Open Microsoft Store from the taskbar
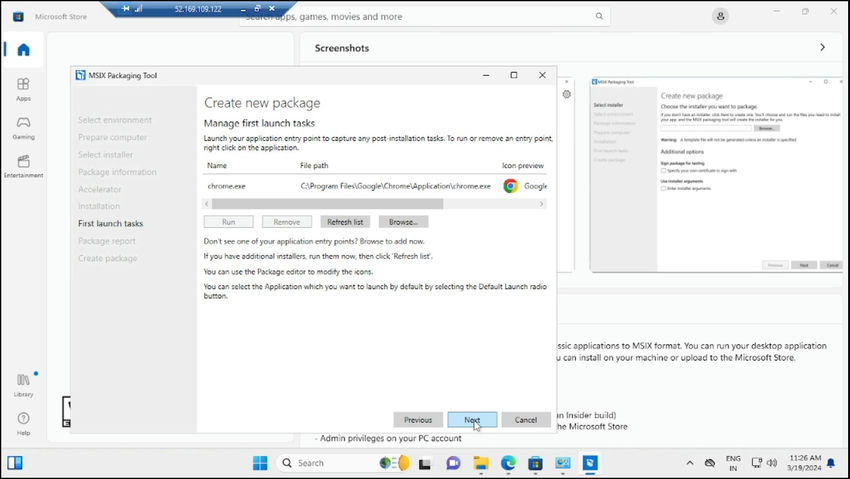Screen dimensions: 850x479 pos(536,463)
